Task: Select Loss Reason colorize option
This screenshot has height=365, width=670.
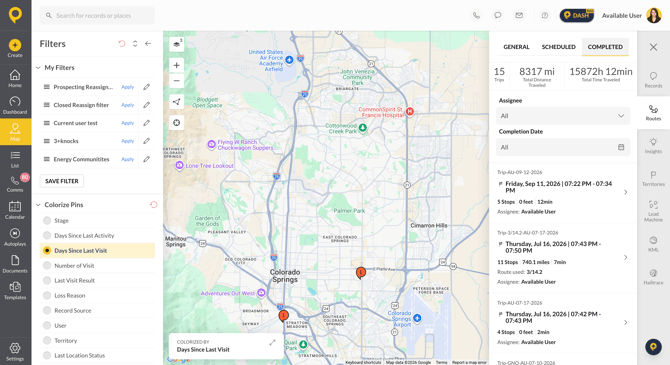Action: click(x=97, y=295)
